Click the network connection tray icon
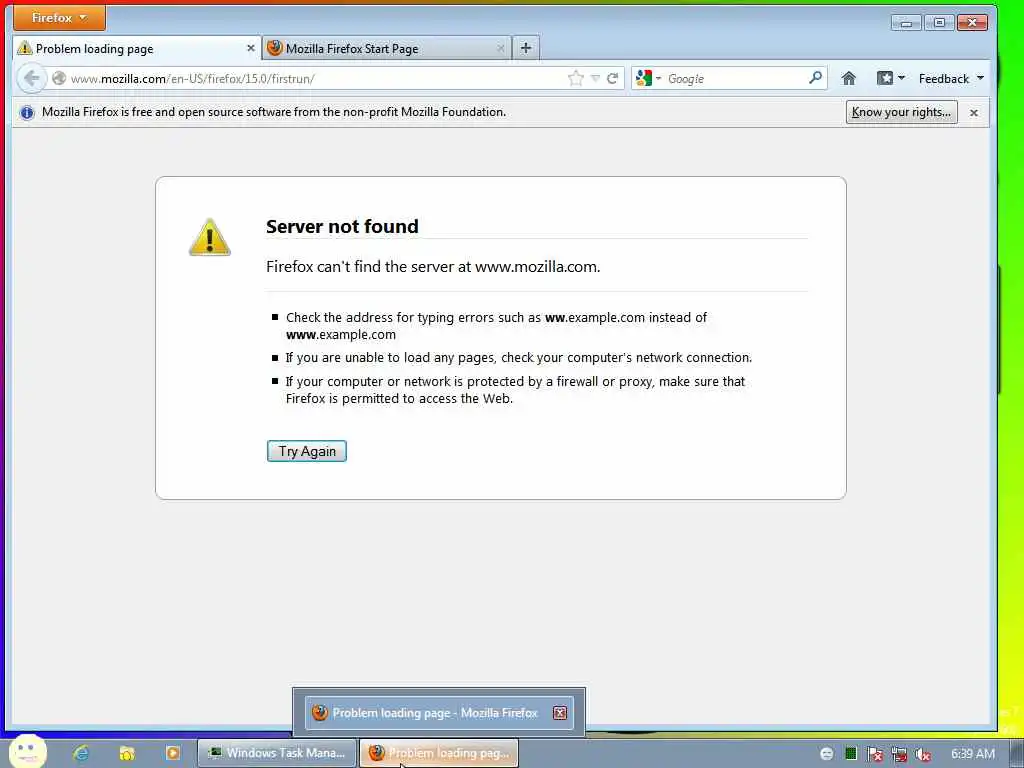Image resolution: width=1024 pixels, height=768 pixels. (x=899, y=754)
